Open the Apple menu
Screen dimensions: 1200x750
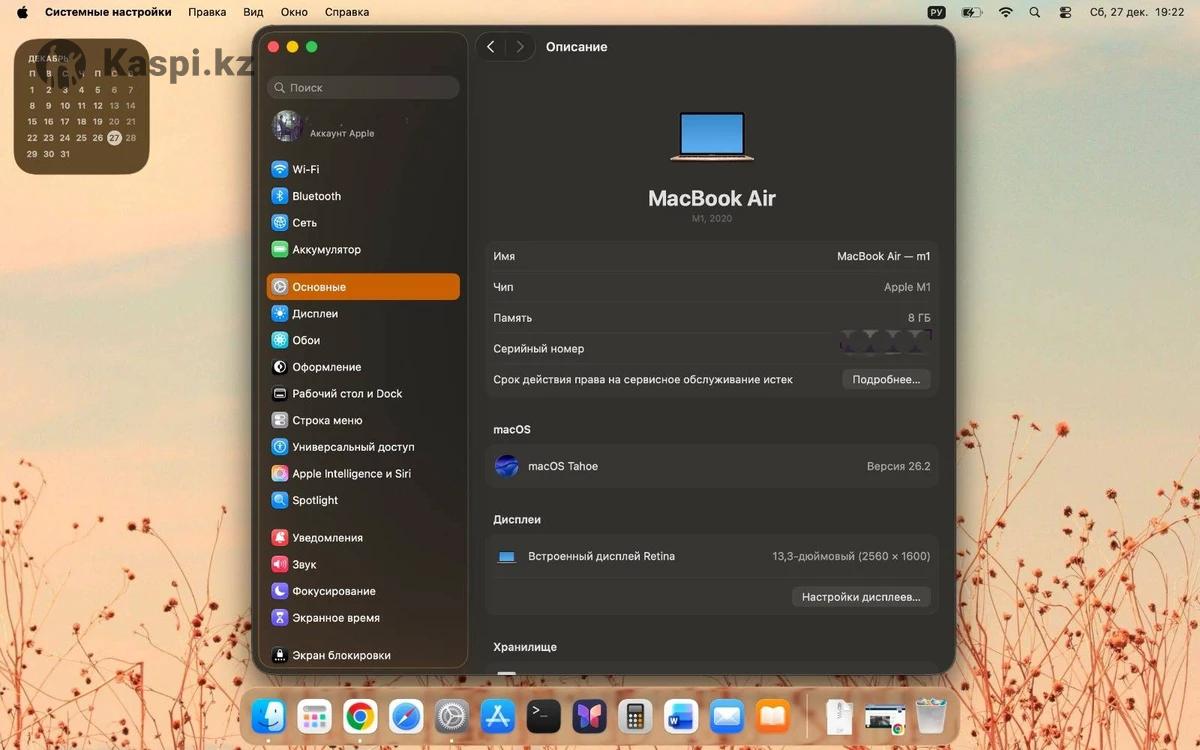[x=22, y=12]
